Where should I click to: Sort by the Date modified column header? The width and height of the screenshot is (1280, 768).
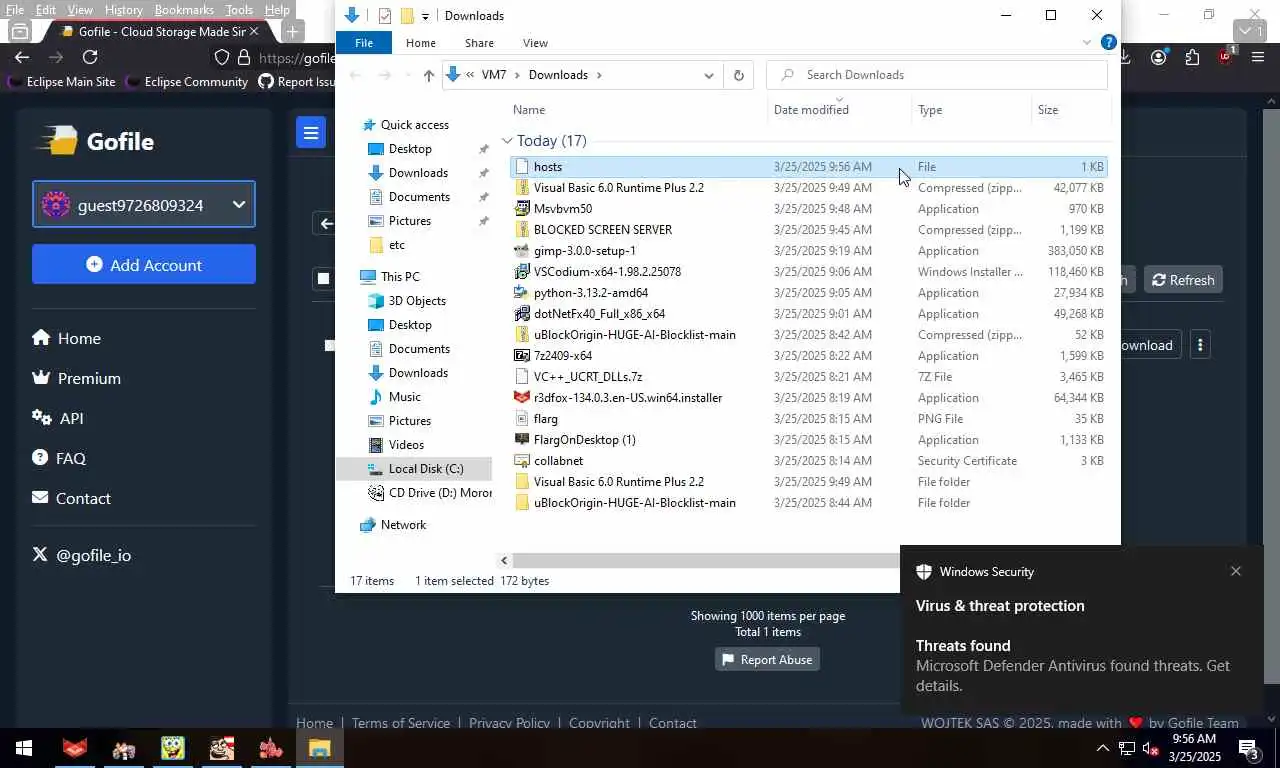pyautogui.click(x=811, y=110)
